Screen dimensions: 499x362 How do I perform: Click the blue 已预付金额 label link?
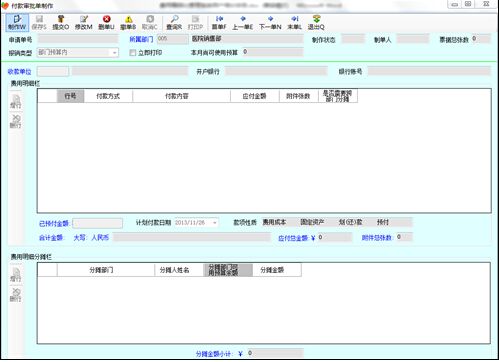point(55,223)
